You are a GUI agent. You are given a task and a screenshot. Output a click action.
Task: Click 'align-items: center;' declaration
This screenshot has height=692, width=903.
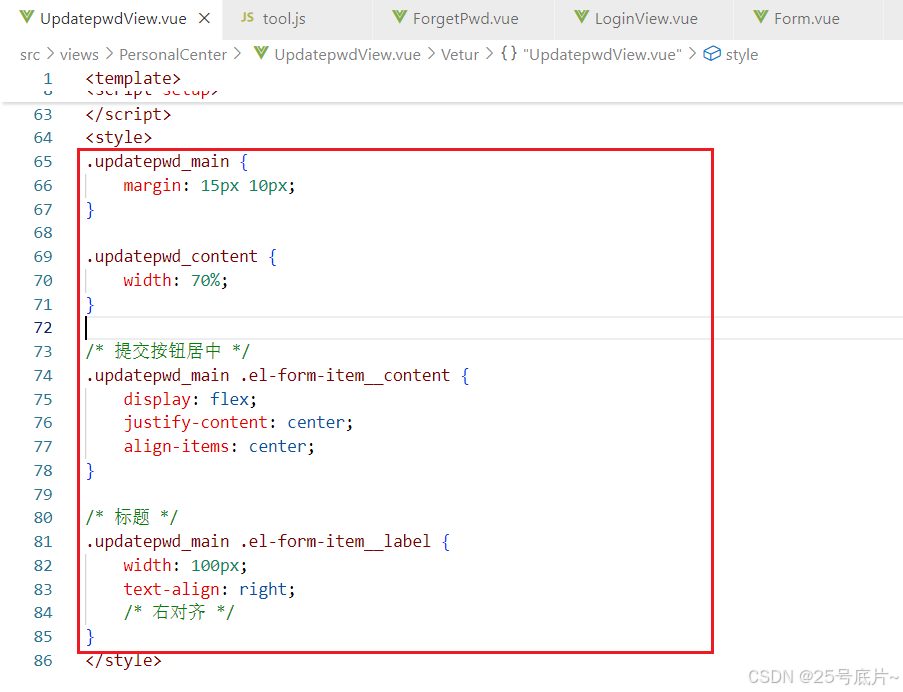tap(219, 446)
